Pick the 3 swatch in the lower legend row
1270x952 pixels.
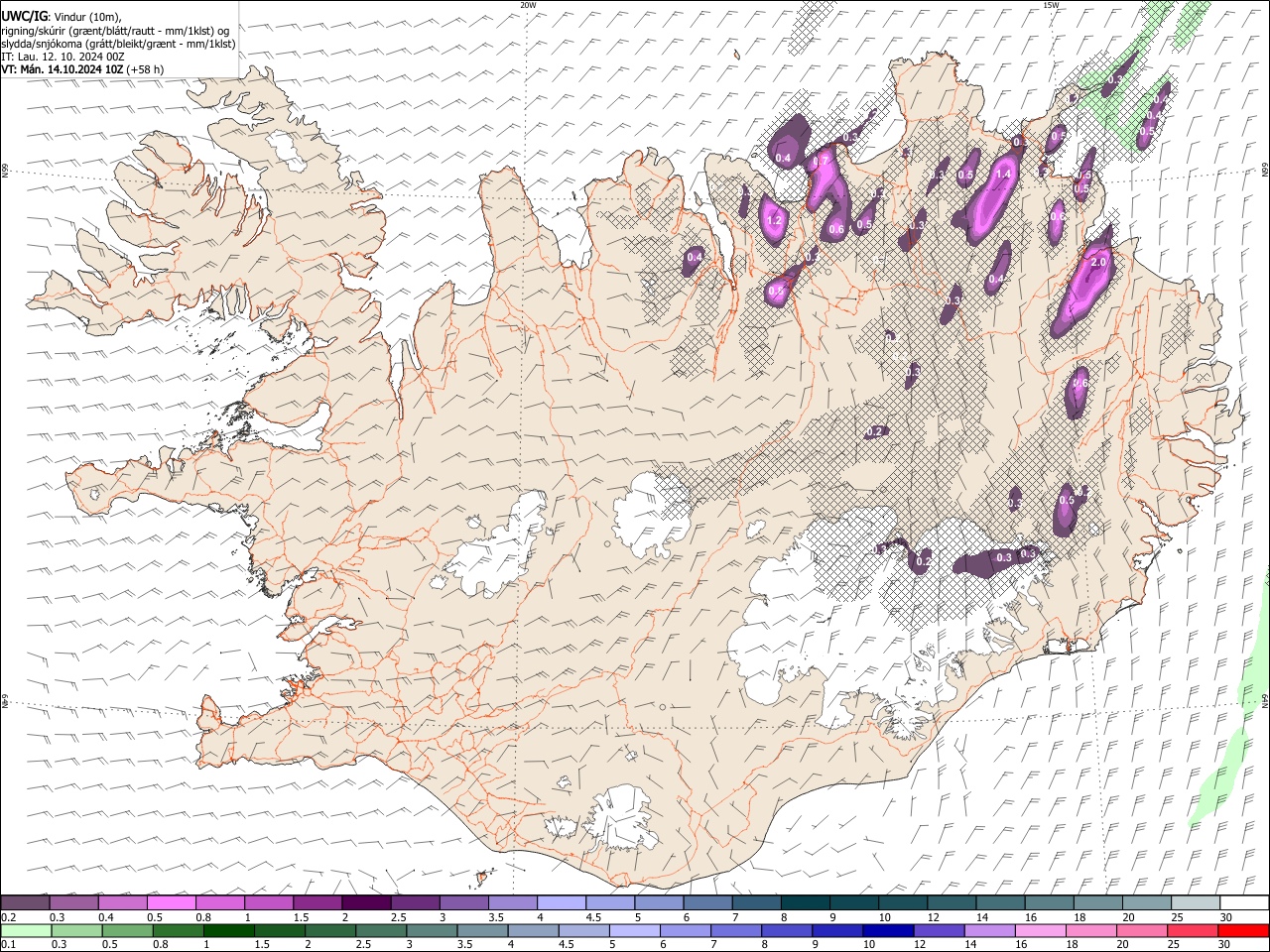pyautogui.click(x=431, y=930)
